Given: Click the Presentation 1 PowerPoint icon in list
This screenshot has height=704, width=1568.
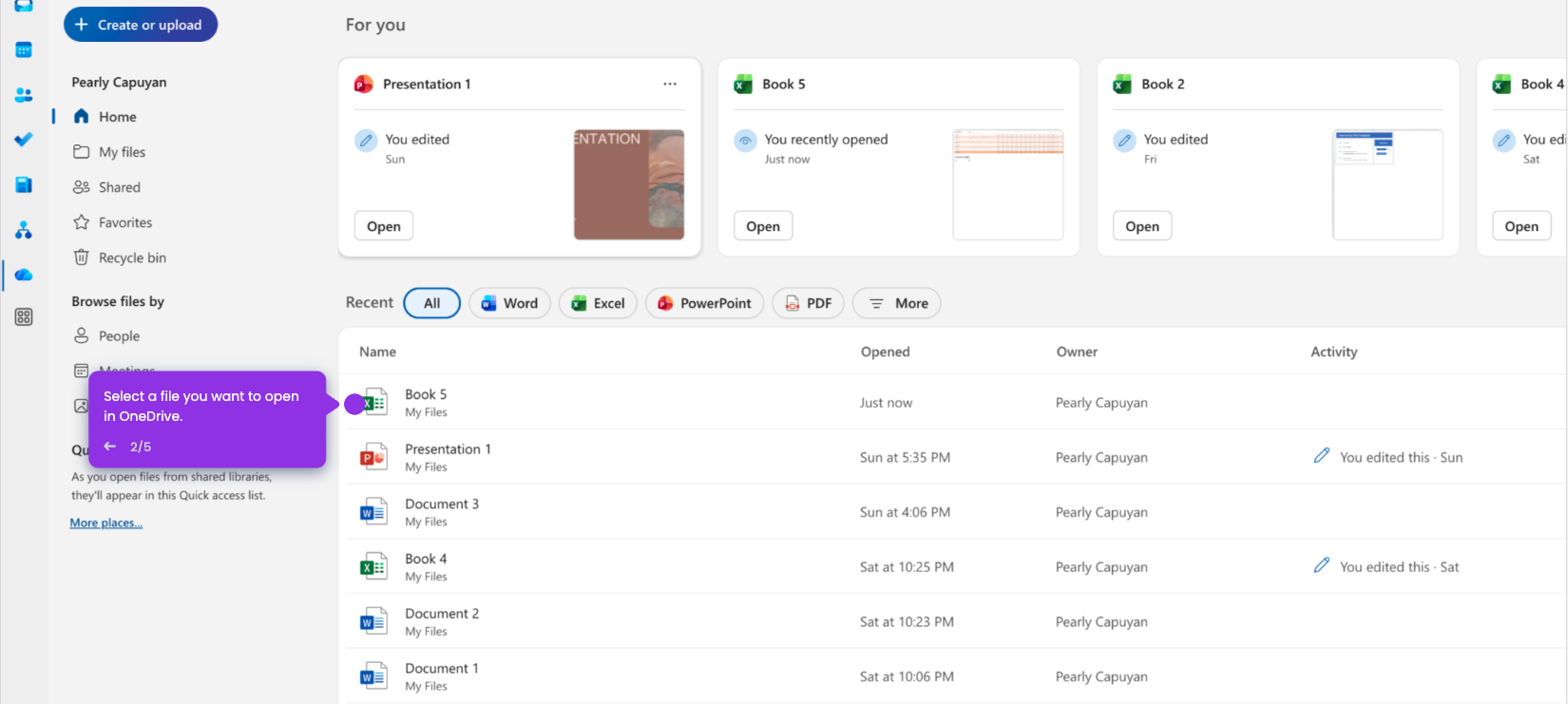Looking at the screenshot, I should pos(373,457).
